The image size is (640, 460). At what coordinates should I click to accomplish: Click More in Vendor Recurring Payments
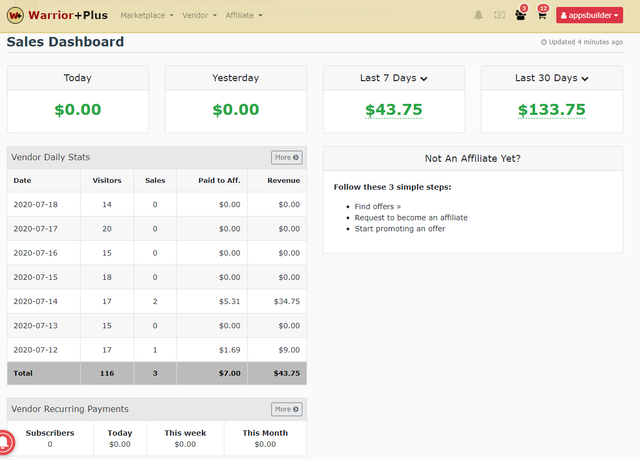click(x=286, y=409)
